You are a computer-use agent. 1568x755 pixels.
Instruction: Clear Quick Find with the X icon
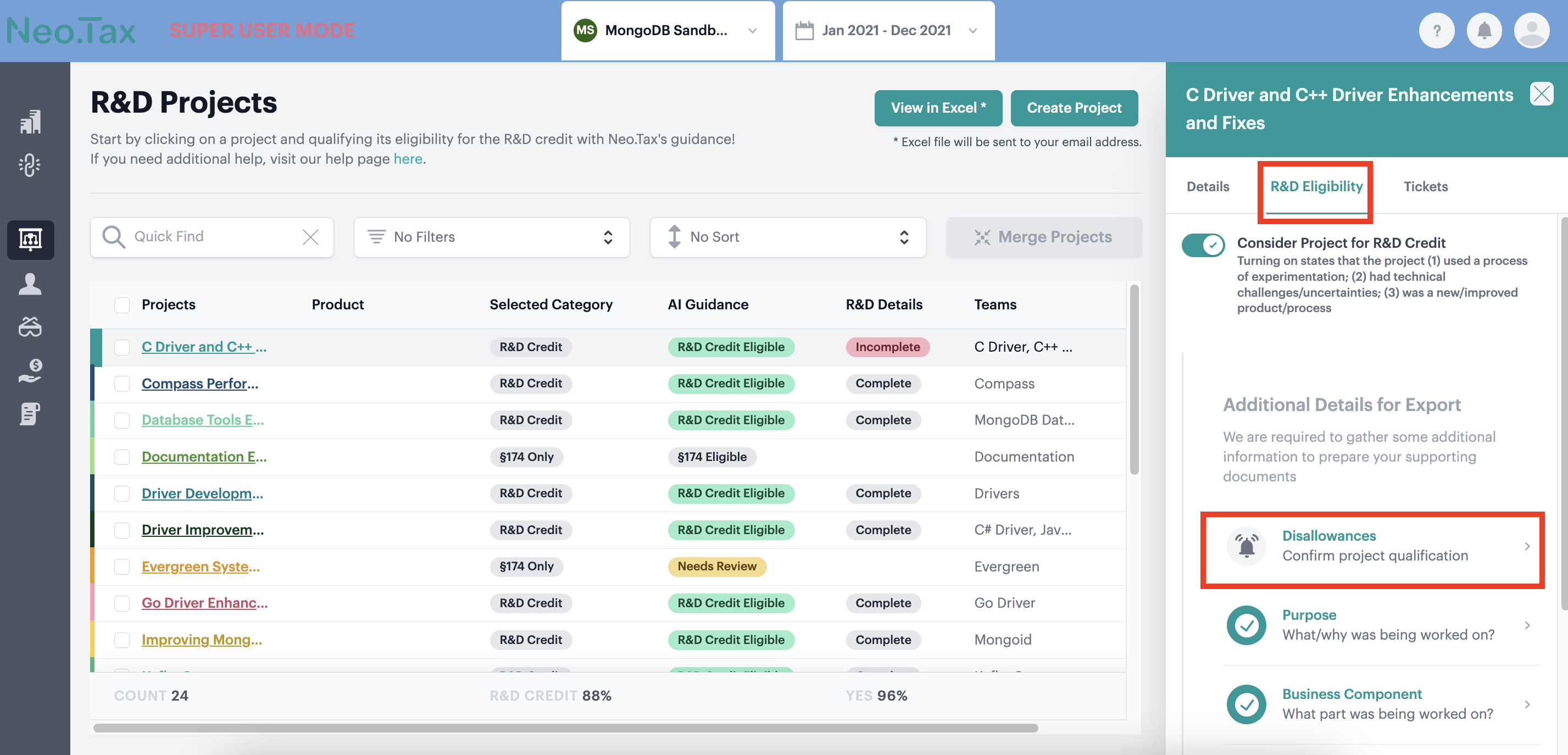coord(310,237)
